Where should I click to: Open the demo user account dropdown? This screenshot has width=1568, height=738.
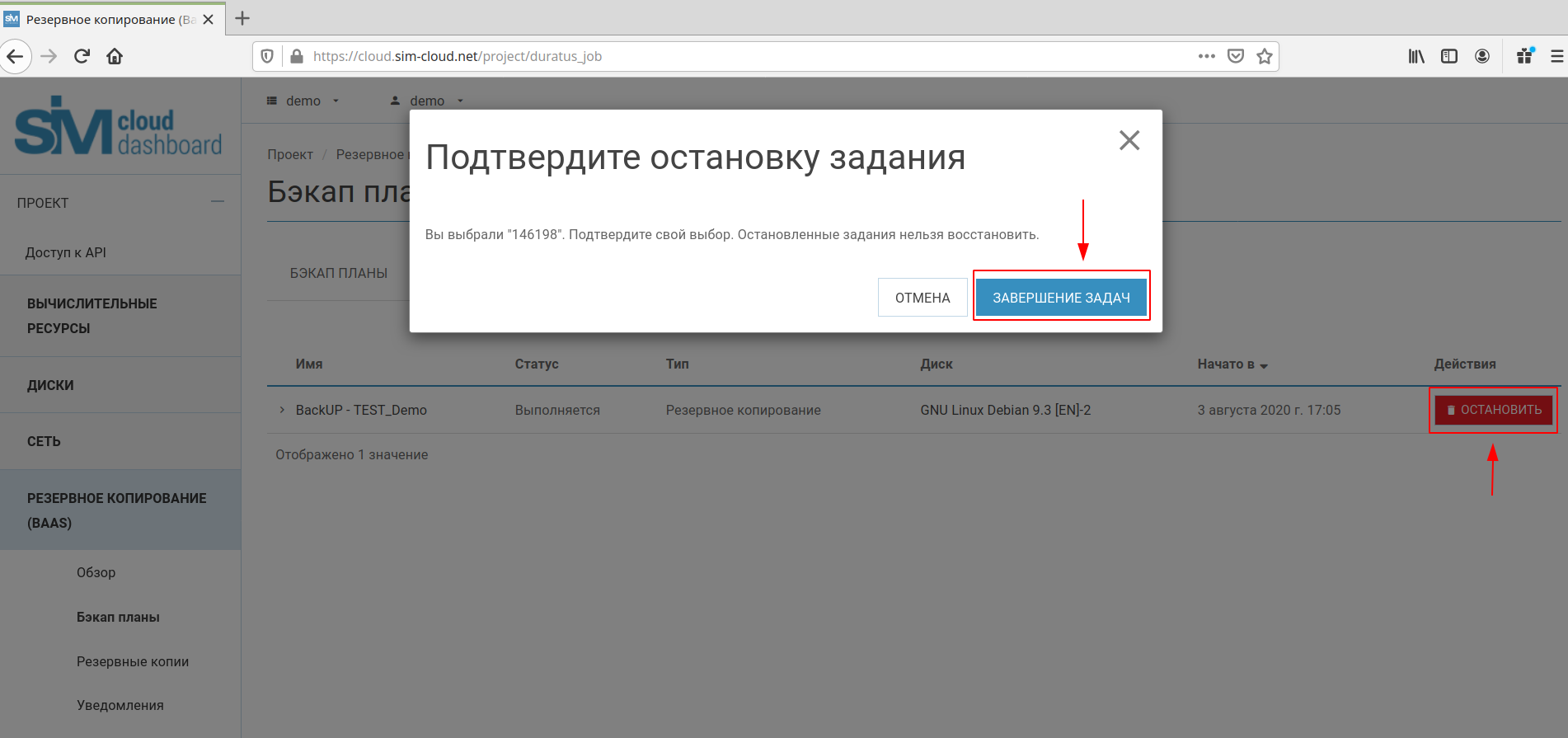tap(426, 101)
